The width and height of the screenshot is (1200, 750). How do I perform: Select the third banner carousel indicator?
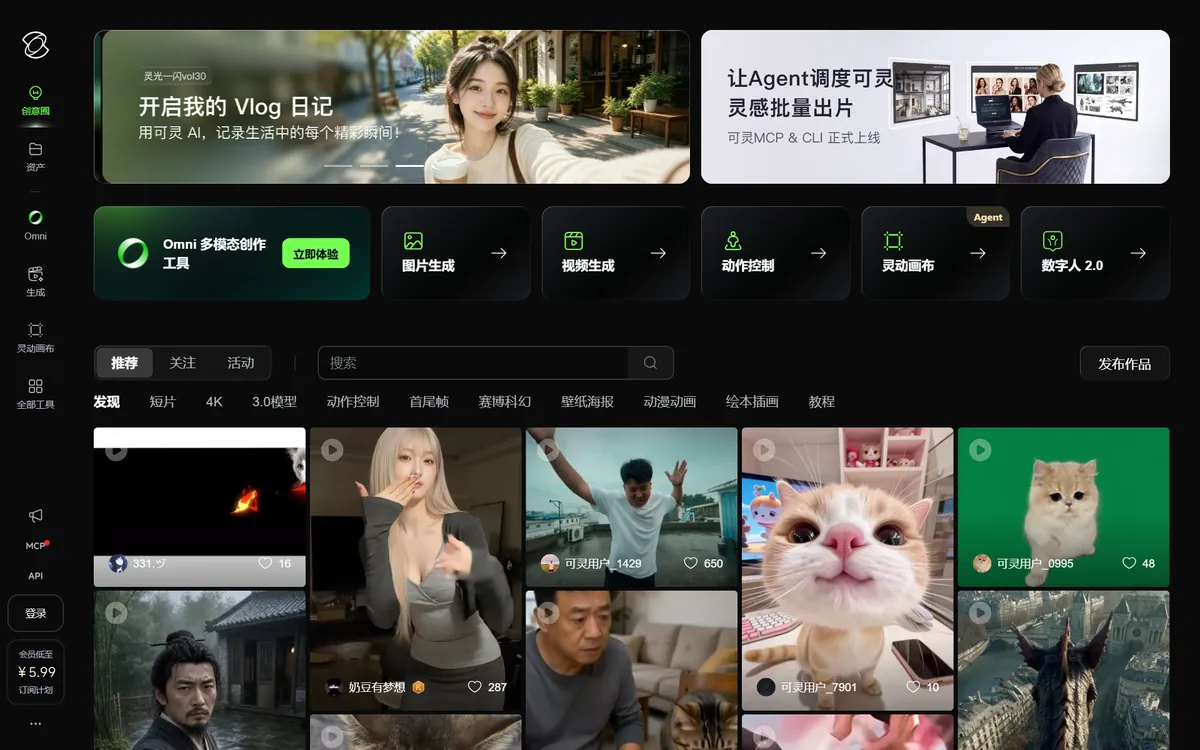[409, 165]
